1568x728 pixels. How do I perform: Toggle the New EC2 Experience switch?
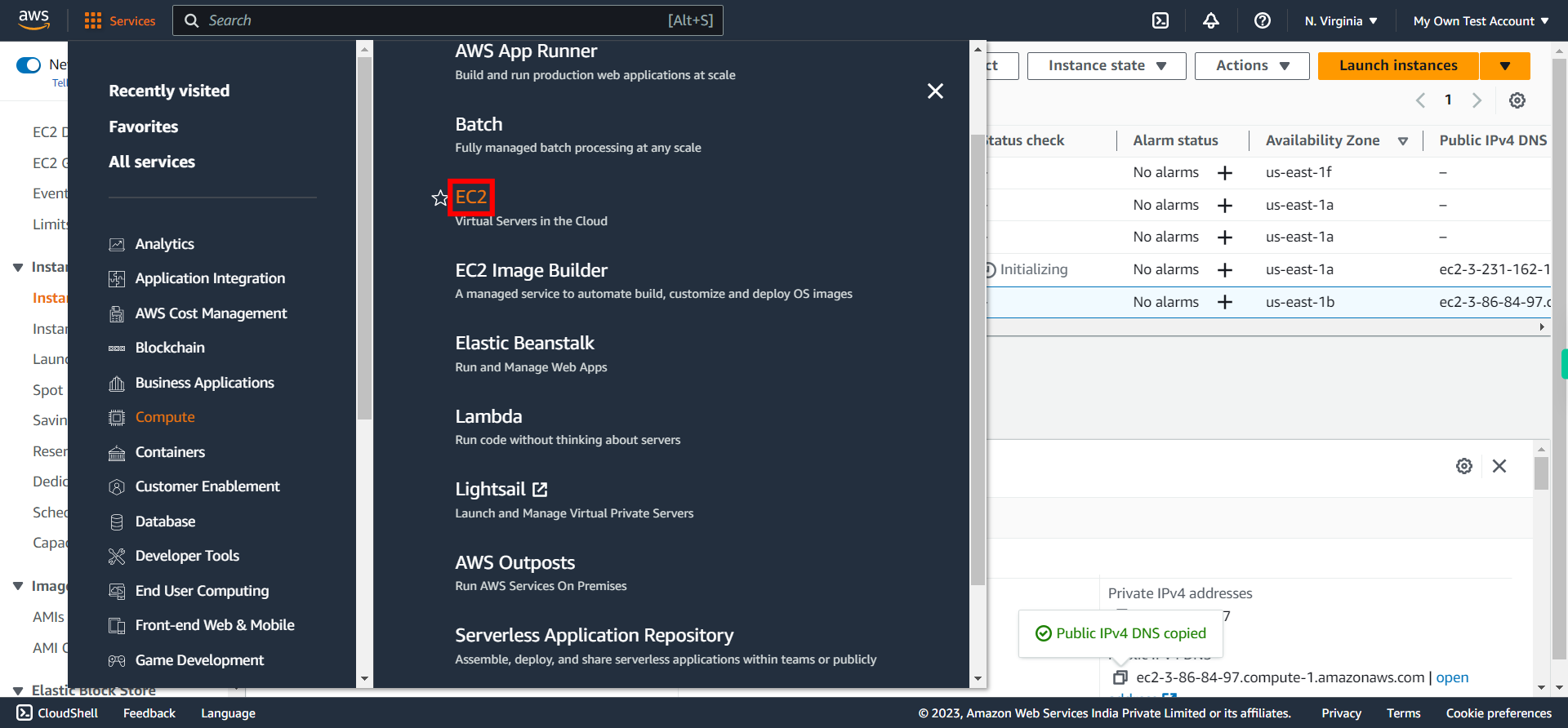(29, 65)
